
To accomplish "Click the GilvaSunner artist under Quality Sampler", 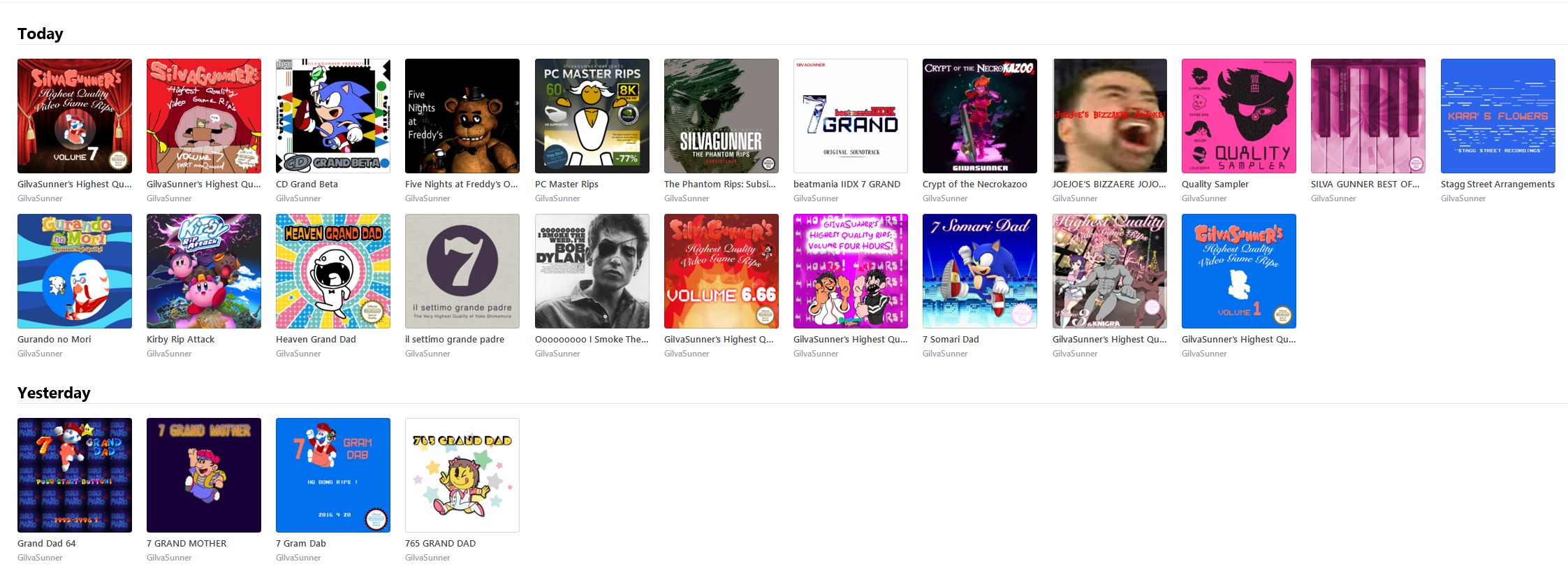I will pyautogui.click(x=1204, y=198).
